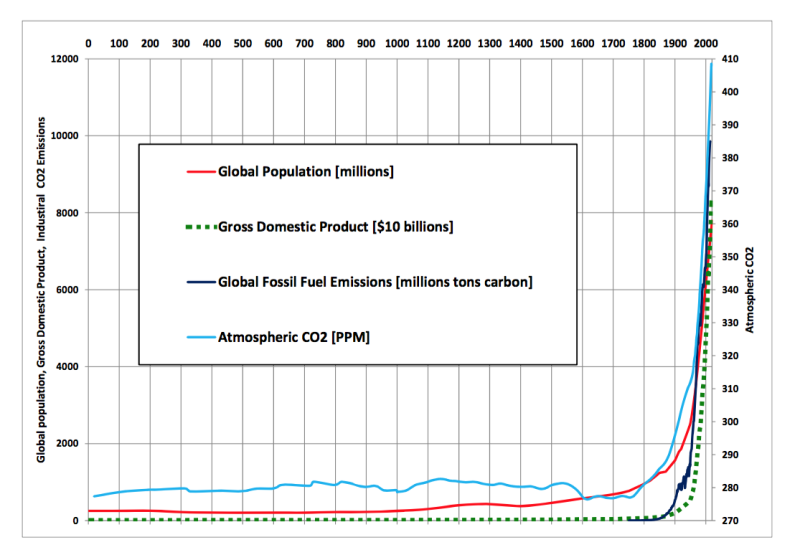Click year 1000 on top axis
The image size is (800, 560).
tap(397, 44)
